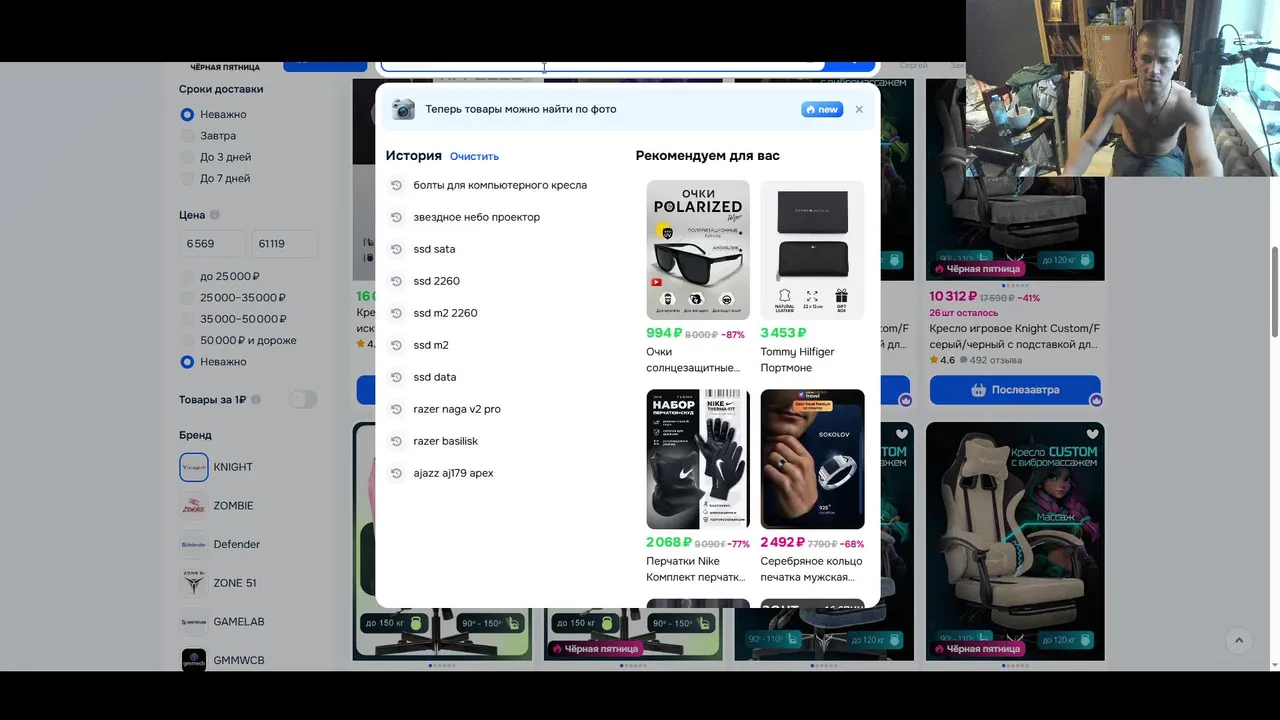Select KNIGHT brand logo filter

(194, 467)
